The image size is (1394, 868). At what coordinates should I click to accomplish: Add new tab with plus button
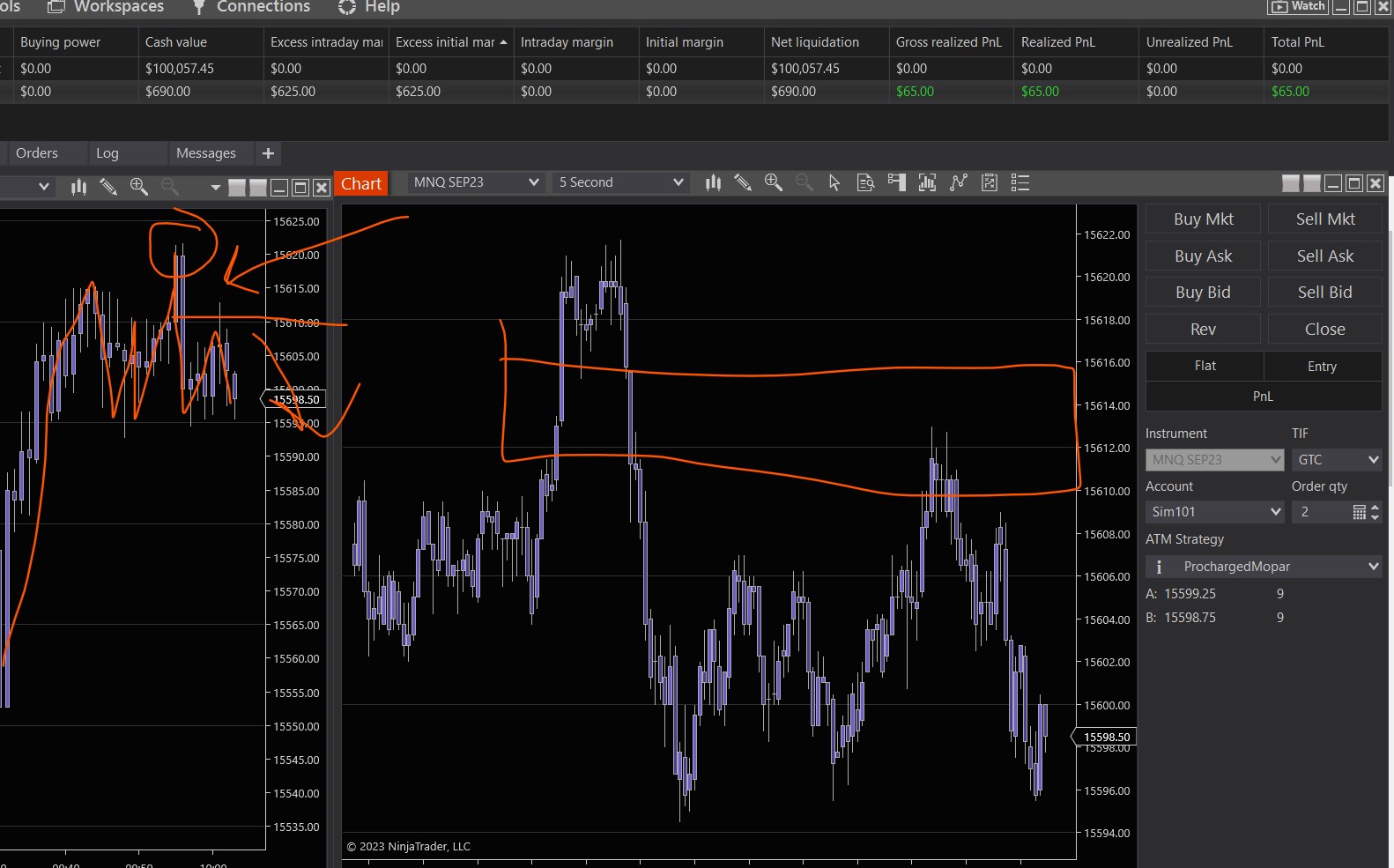[269, 153]
